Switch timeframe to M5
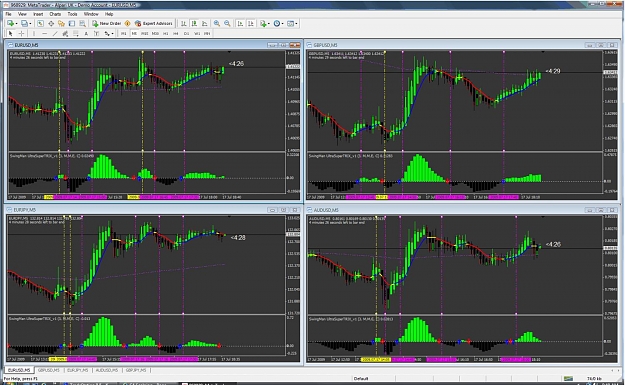Screen dimensions: 625x385 134,33
